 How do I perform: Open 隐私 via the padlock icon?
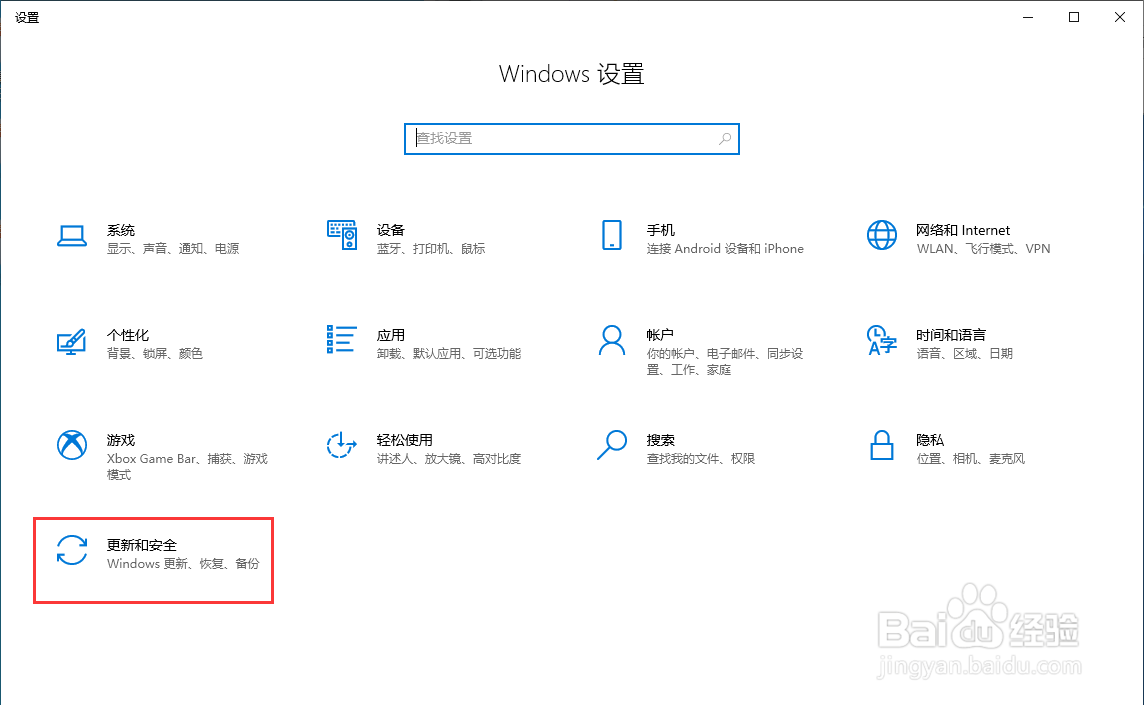click(881, 447)
